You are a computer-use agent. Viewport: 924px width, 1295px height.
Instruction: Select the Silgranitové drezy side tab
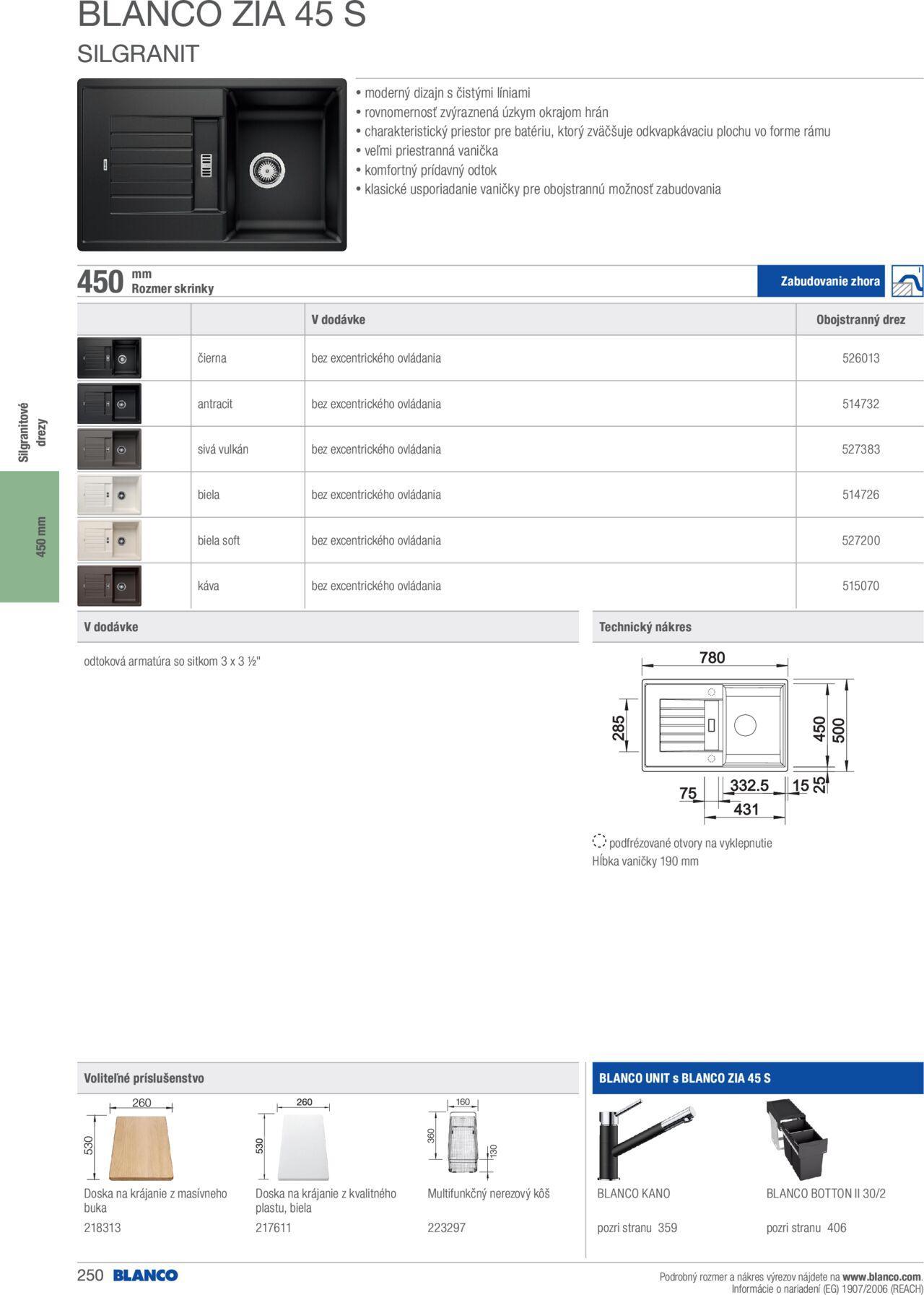(x=30, y=432)
